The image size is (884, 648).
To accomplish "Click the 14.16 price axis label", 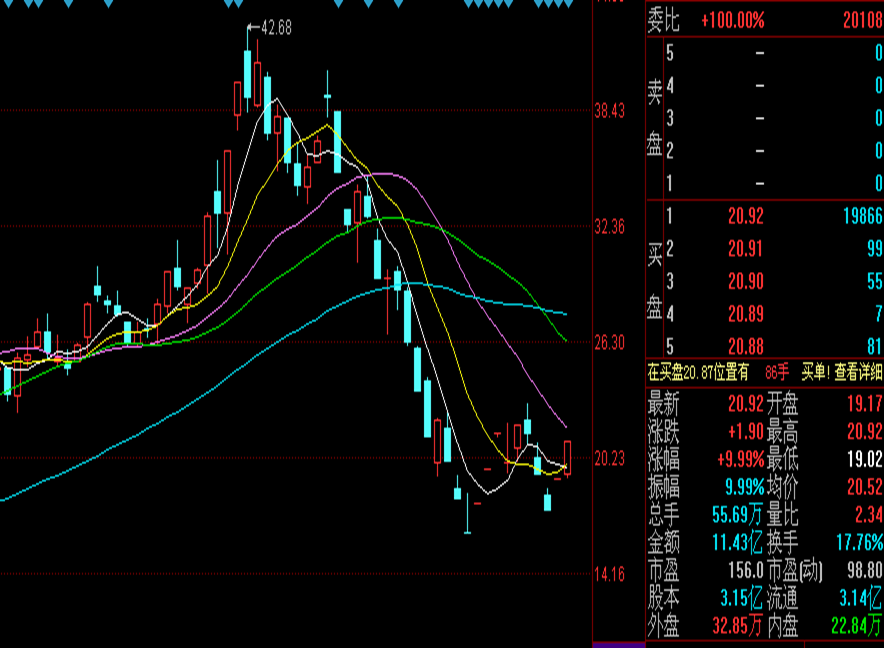I will tap(609, 574).
